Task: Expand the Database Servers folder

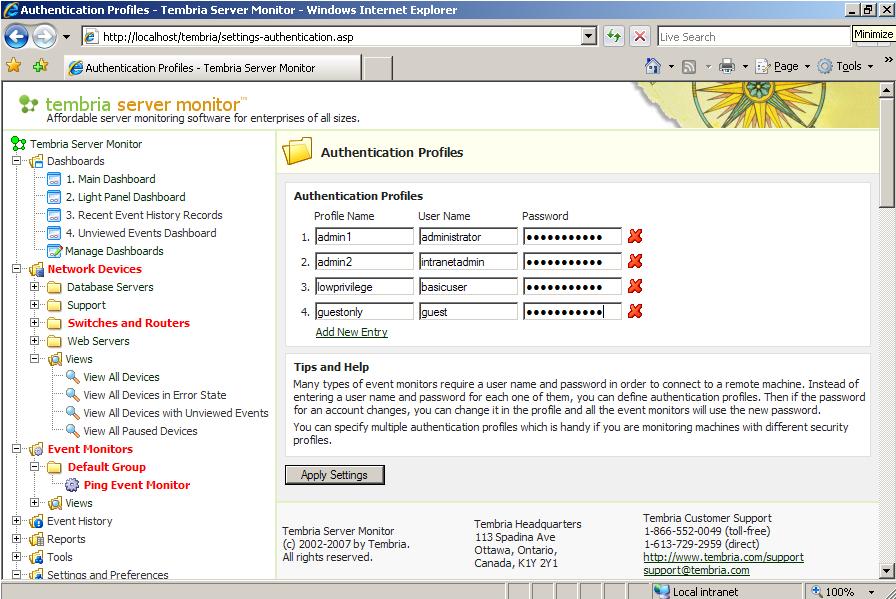Action: pos(34,286)
